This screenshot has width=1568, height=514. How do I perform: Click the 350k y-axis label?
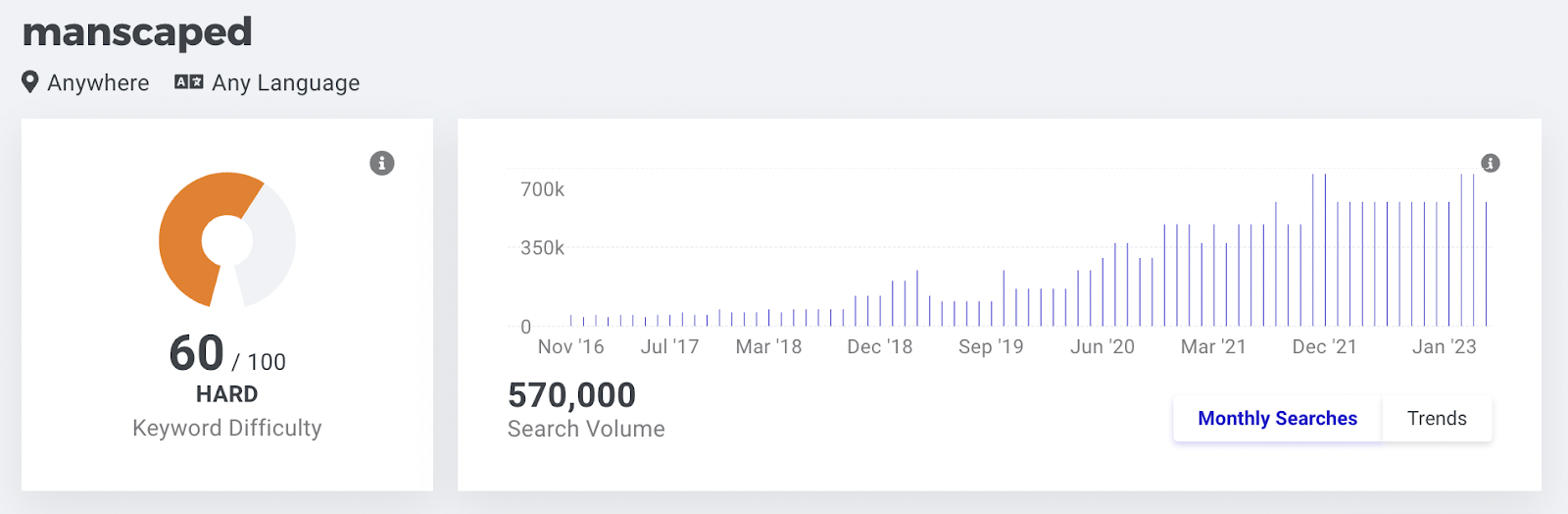click(543, 248)
